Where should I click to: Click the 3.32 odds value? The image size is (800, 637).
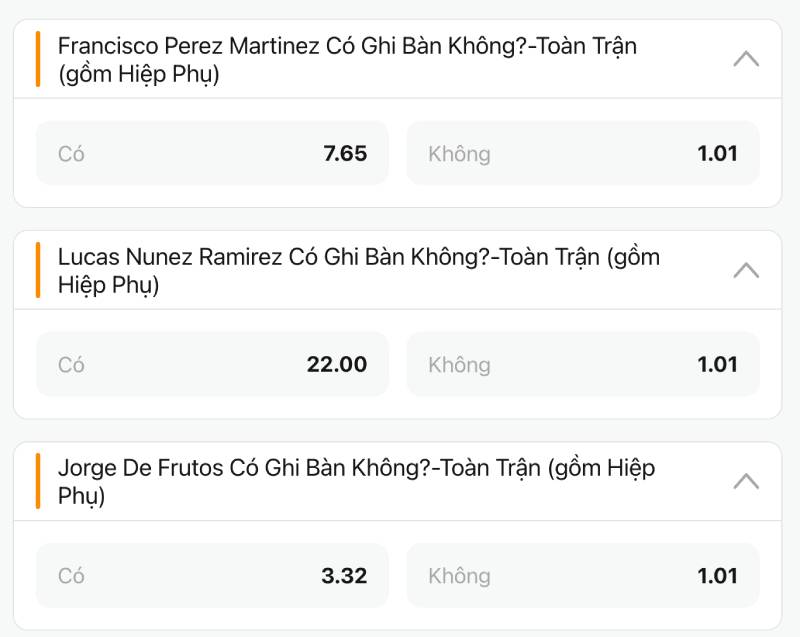pos(344,576)
